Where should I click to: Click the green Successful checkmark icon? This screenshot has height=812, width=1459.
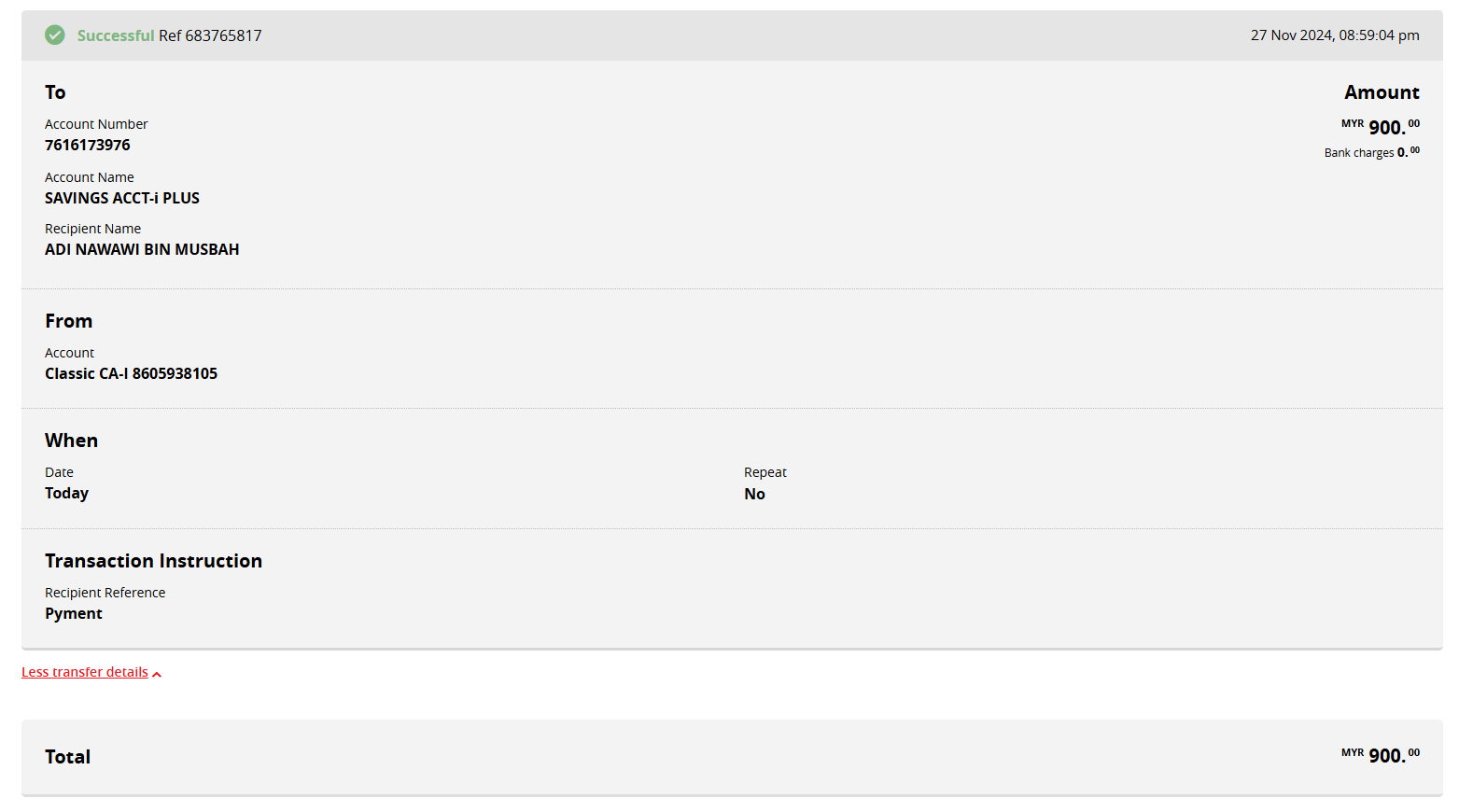(55, 35)
